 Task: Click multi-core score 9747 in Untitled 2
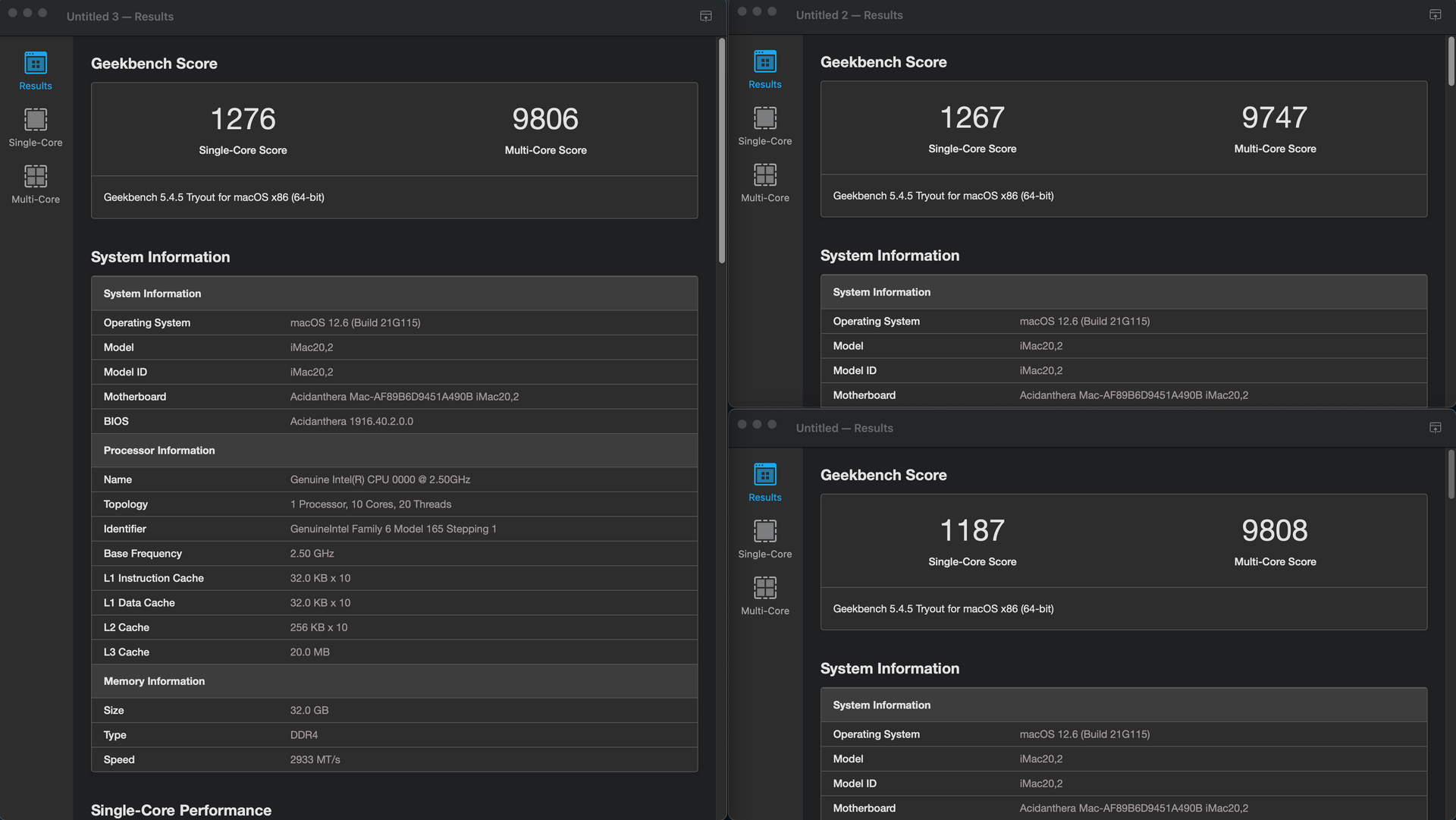tap(1275, 118)
